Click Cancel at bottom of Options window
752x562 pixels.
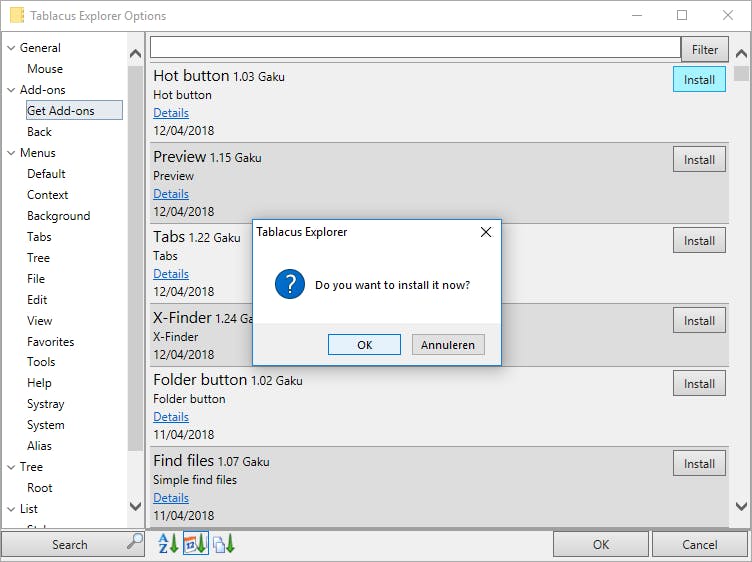pyautogui.click(x=700, y=544)
